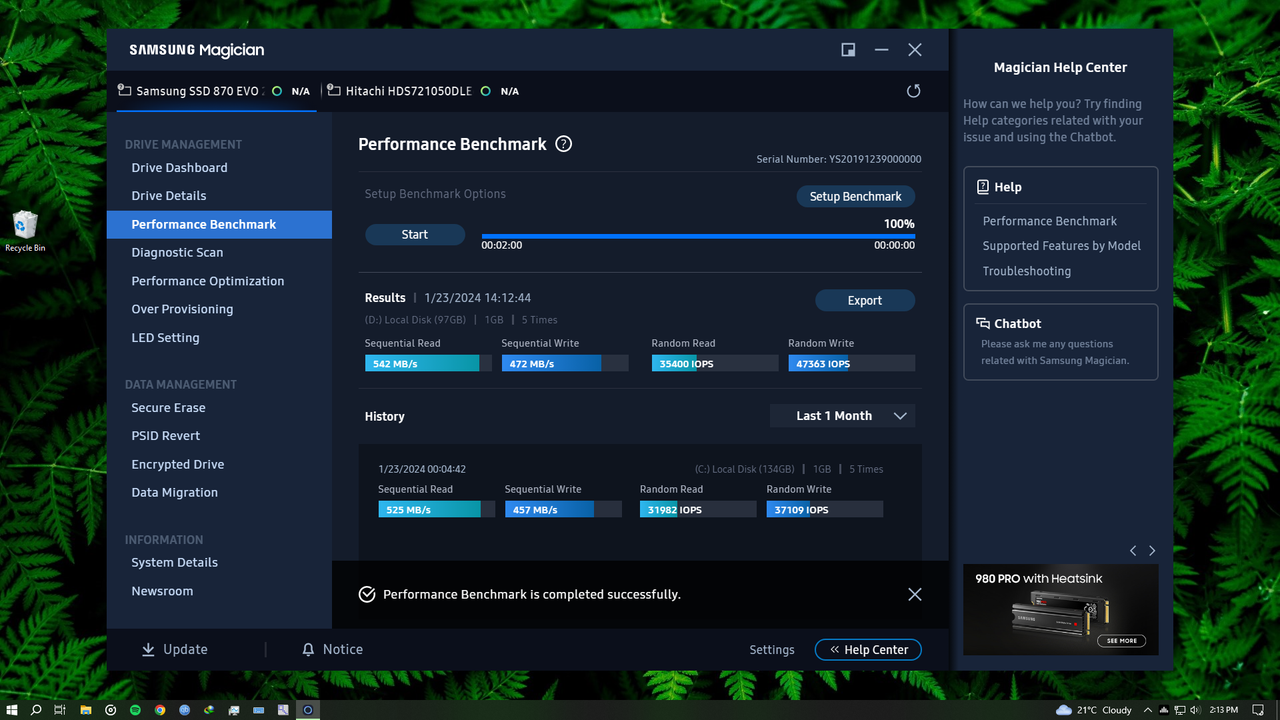This screenshot has width=1280, height=720.
Task: Click the history 525 MB/s Sequential Read bar
Action: [436, 510]
